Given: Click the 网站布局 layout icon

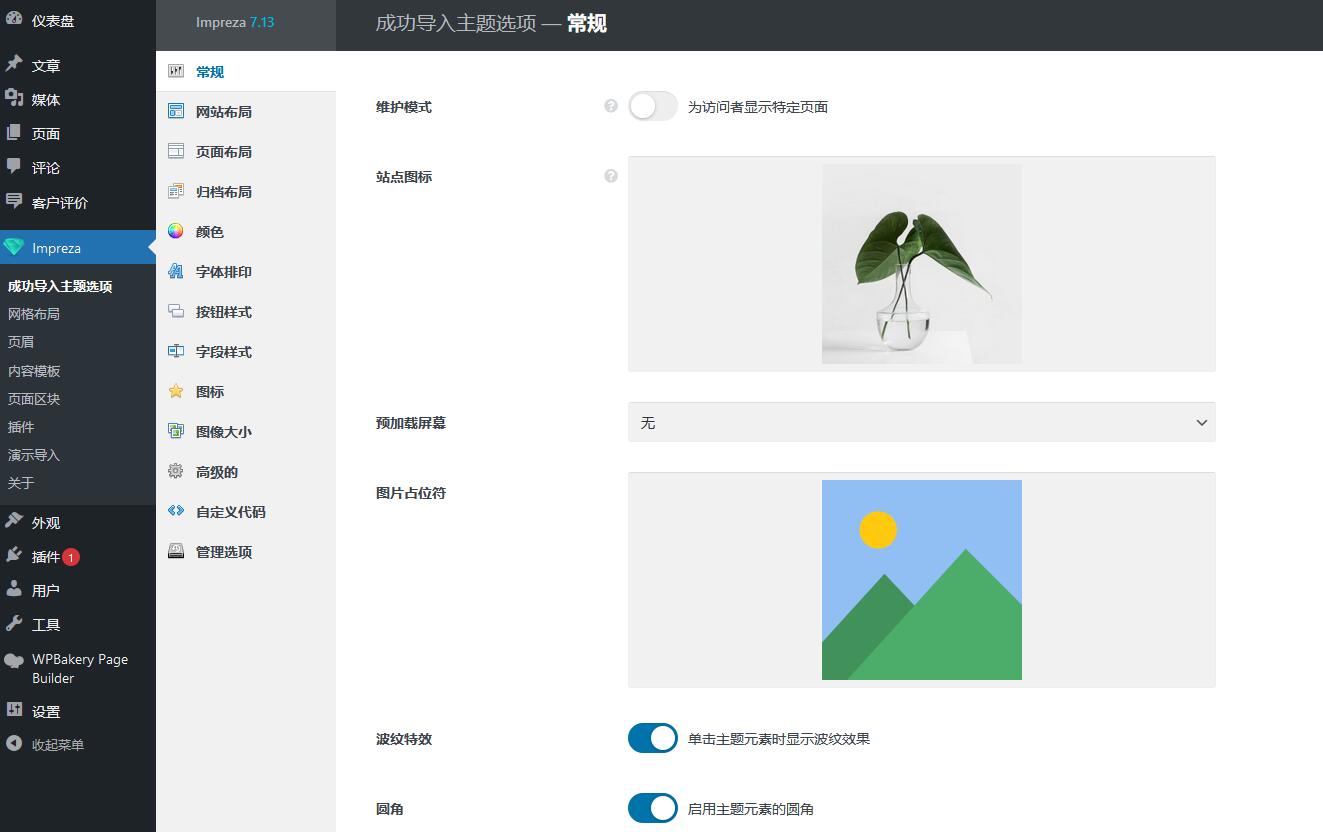Looking at the screenshot, I should point(176,112).
